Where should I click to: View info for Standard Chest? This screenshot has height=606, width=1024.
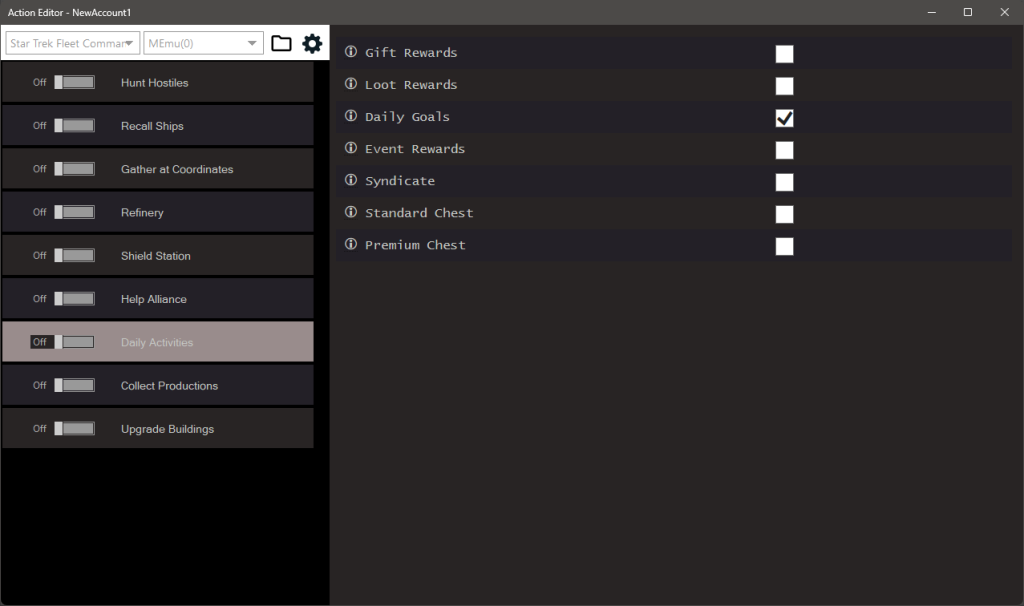click(x=348, y=212)
